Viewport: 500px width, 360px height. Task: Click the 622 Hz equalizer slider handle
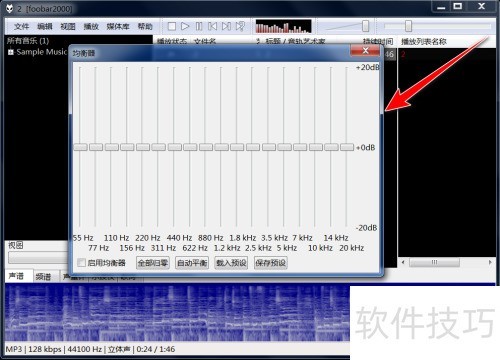[190, 147]
